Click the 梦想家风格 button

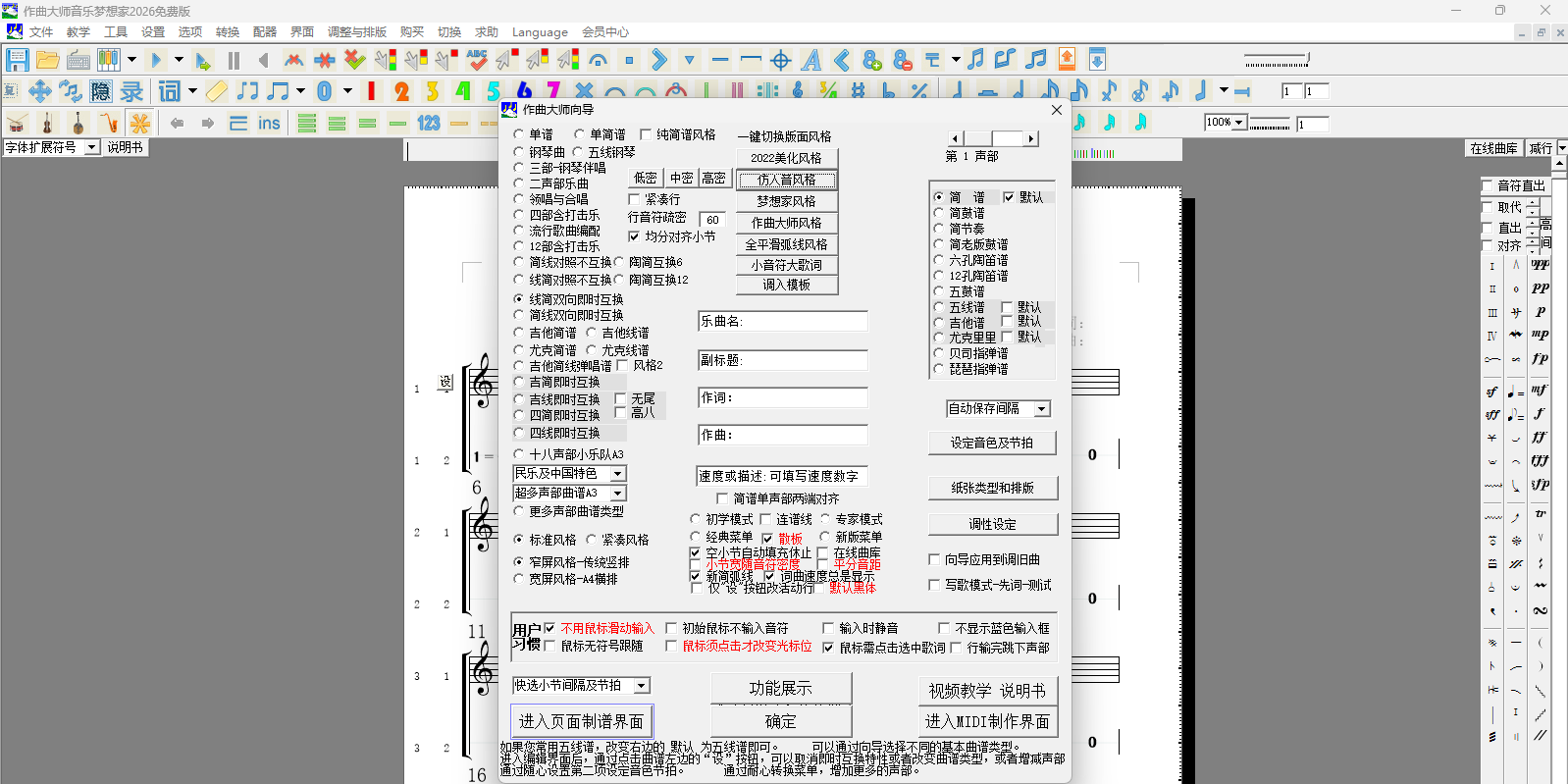(x=787, y=201)
